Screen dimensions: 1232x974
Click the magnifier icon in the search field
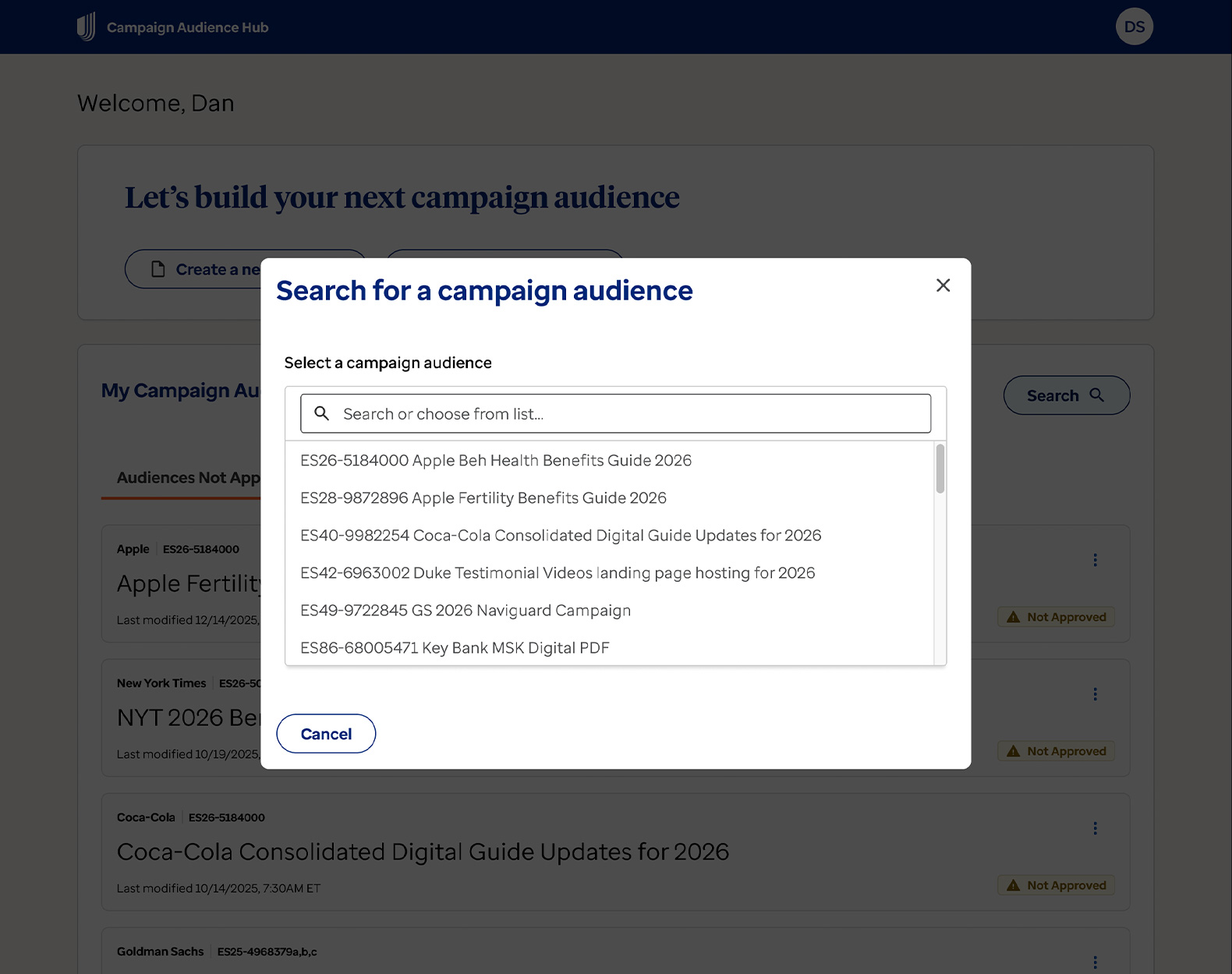(x=321, y=413)
